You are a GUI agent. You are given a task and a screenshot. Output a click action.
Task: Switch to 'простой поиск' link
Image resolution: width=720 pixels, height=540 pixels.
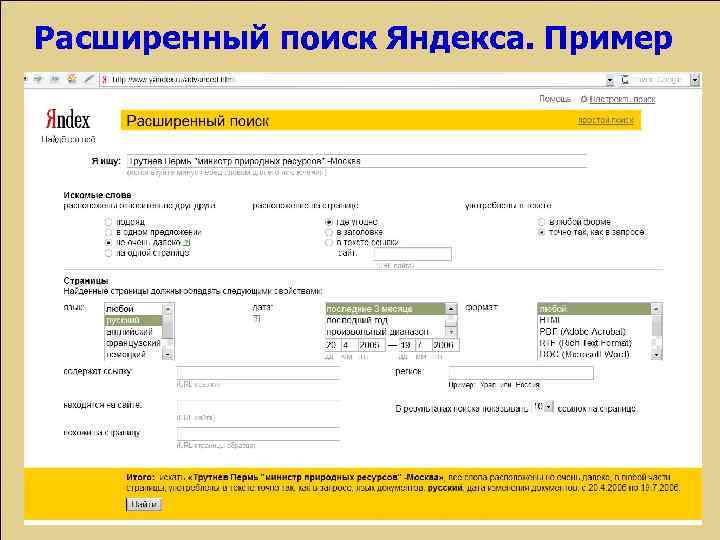click(605, 120)
